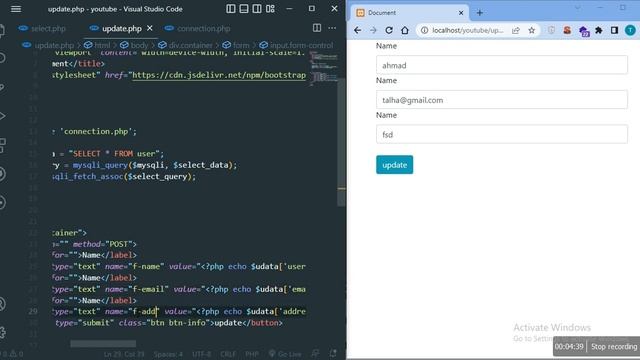640x360 pixels.
Task: Toggle Chrome side panel icon
Action: click(x=614, y=30)
